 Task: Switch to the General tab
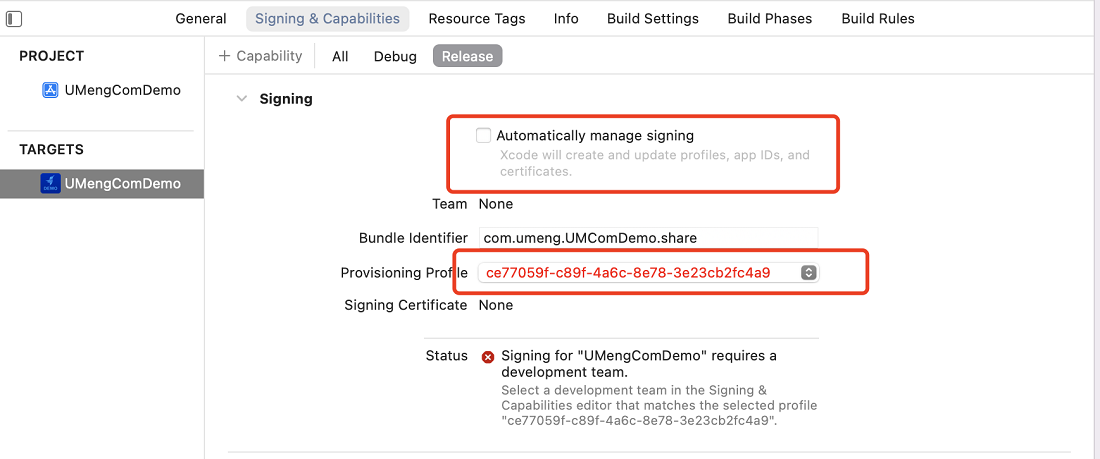[201, 19]
